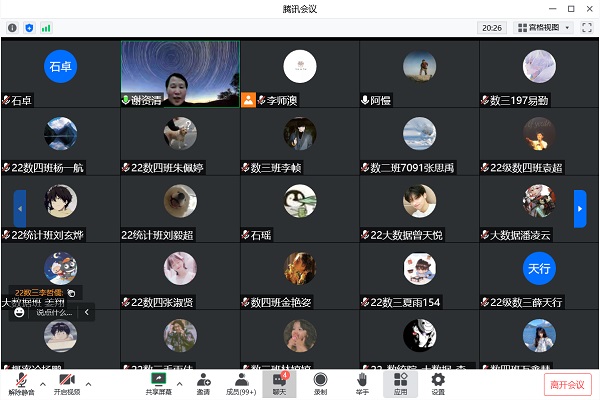The image size is (600, 400).
Task: Unmute the microphone
Action: click(x=21, y=384)
